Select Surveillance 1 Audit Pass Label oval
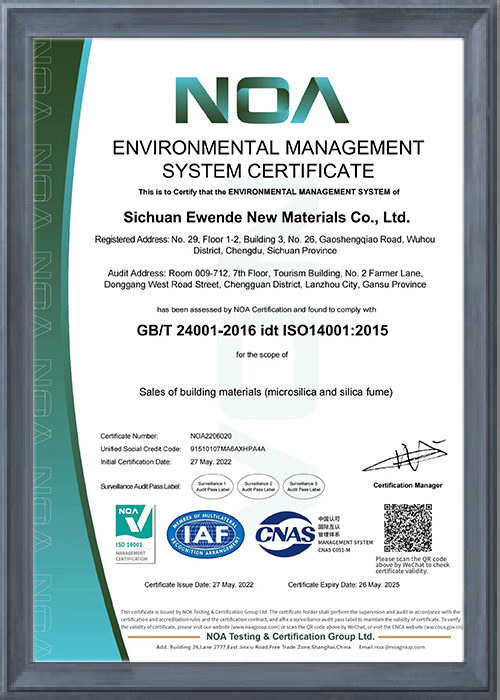The height and width of the screenshot is (700, 500). tap(212, 486)
